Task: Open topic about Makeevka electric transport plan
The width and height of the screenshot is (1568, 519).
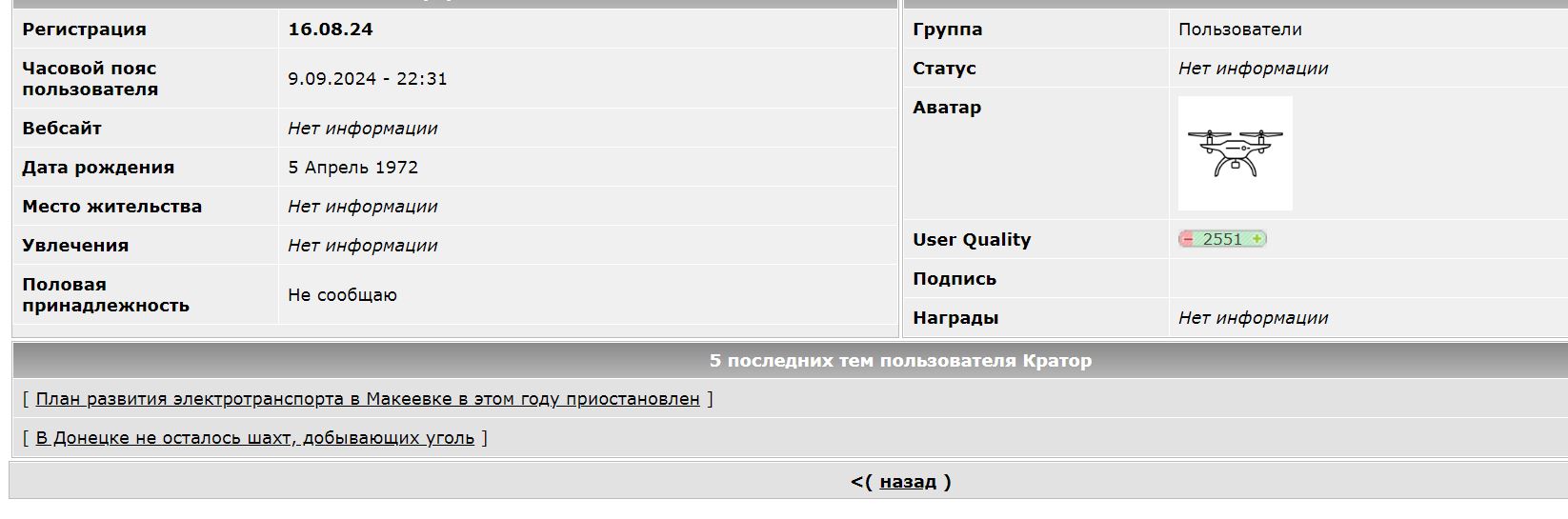Action: tap(368, 399)
